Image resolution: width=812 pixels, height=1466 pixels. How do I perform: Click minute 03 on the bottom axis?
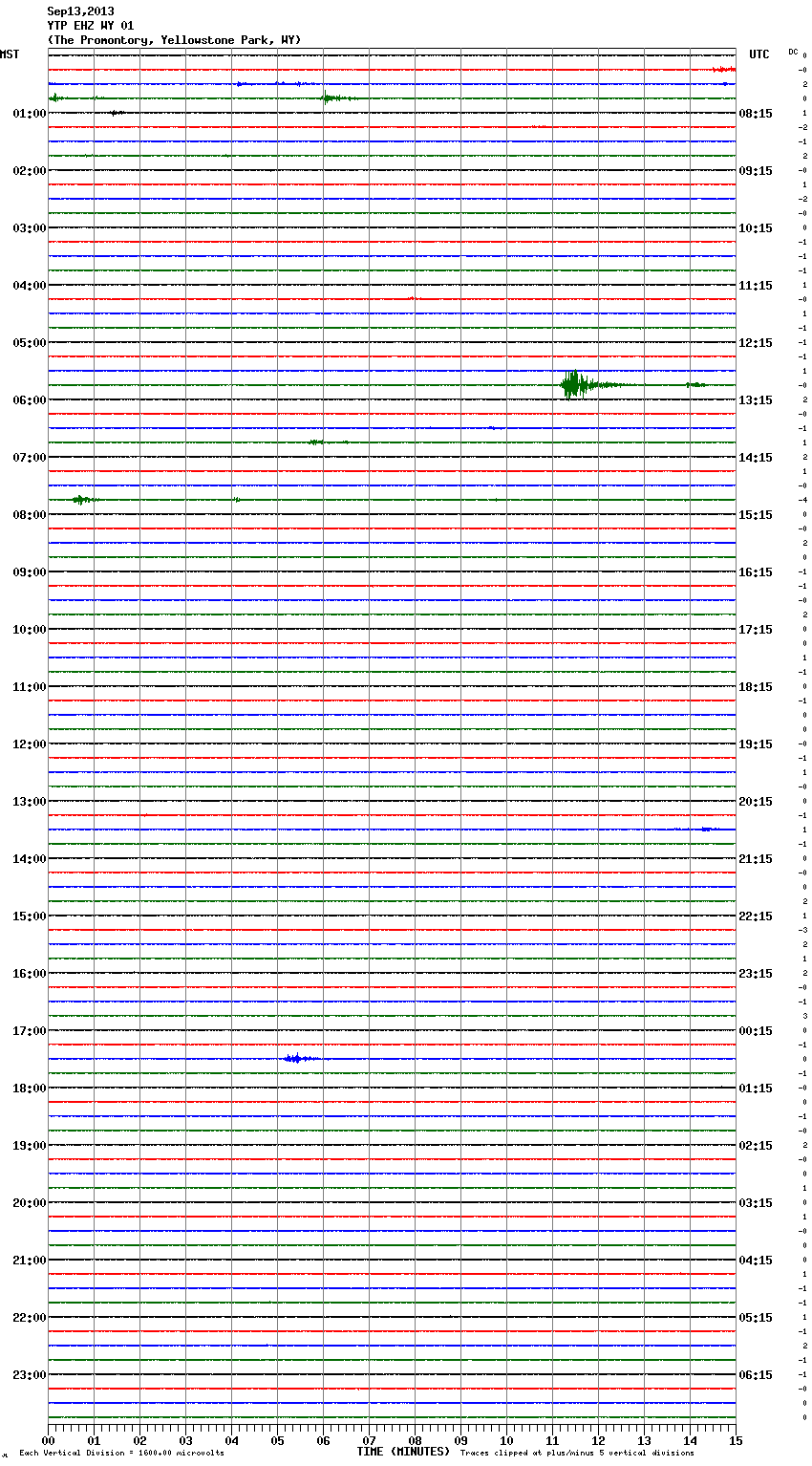click(185, 1440)
